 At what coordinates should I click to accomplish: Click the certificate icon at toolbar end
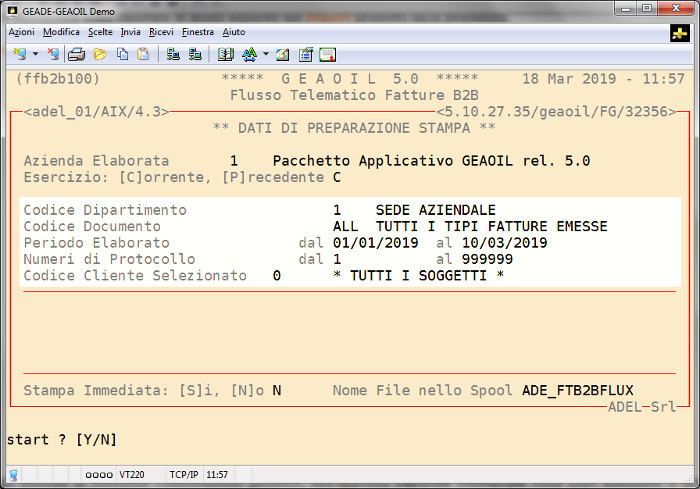click(x=327, y=54)
